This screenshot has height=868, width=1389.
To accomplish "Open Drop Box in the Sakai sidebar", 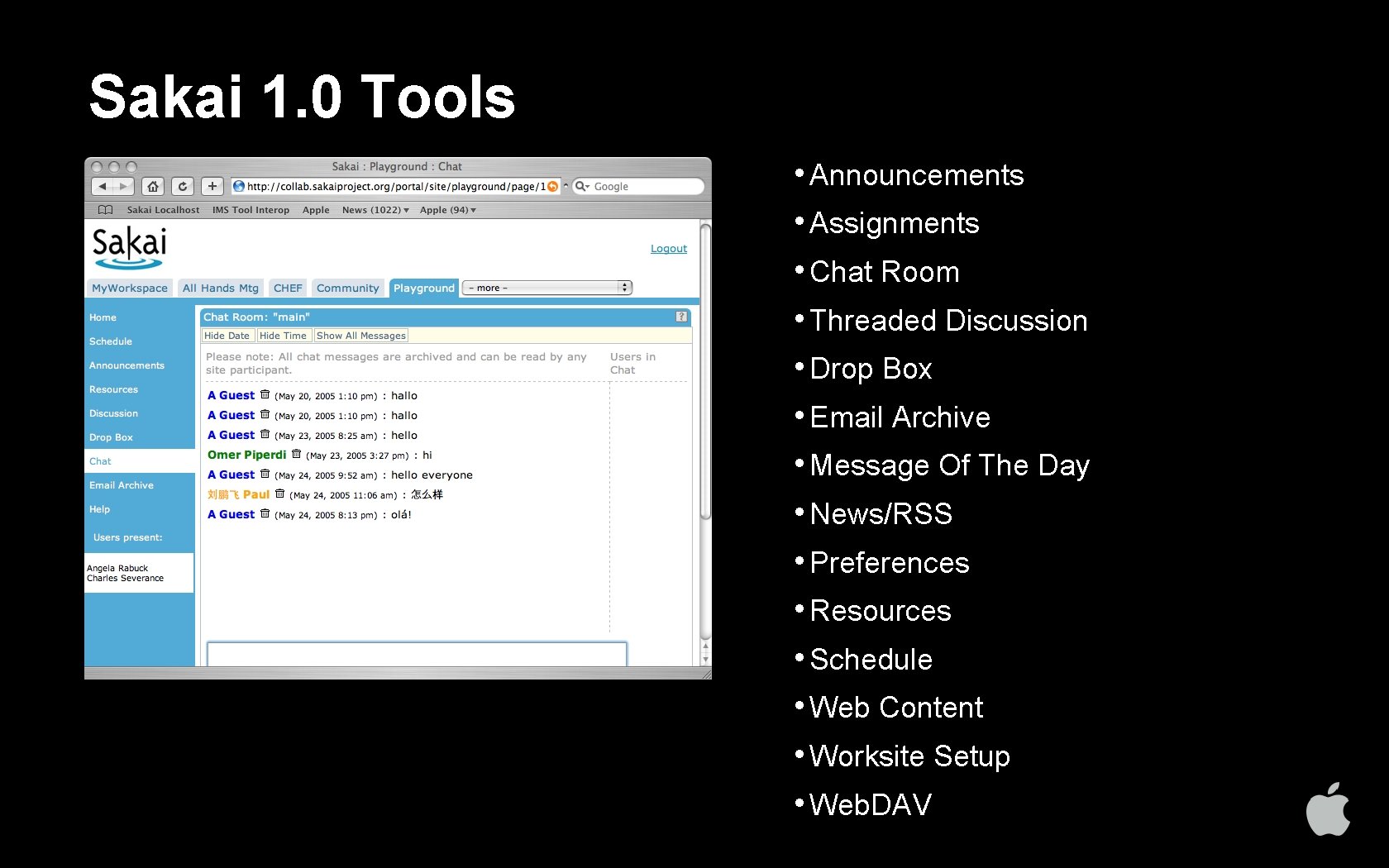I will [x=111, y=437].
